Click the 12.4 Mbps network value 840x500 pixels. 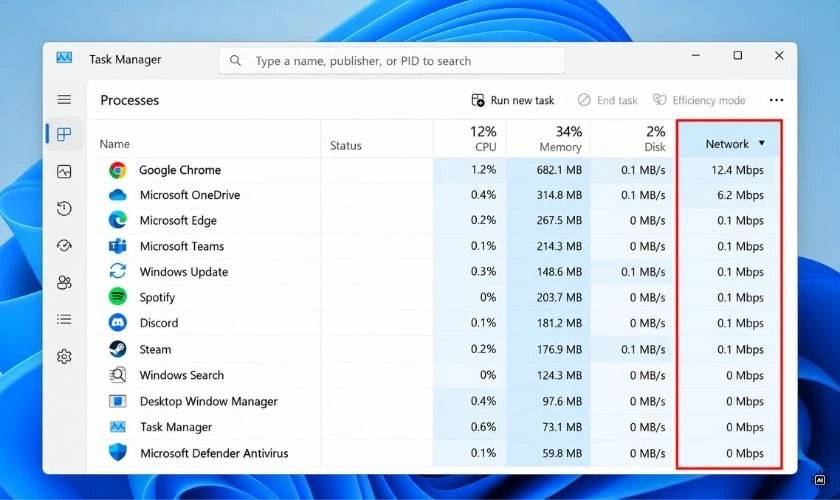[x=737, y=170]
